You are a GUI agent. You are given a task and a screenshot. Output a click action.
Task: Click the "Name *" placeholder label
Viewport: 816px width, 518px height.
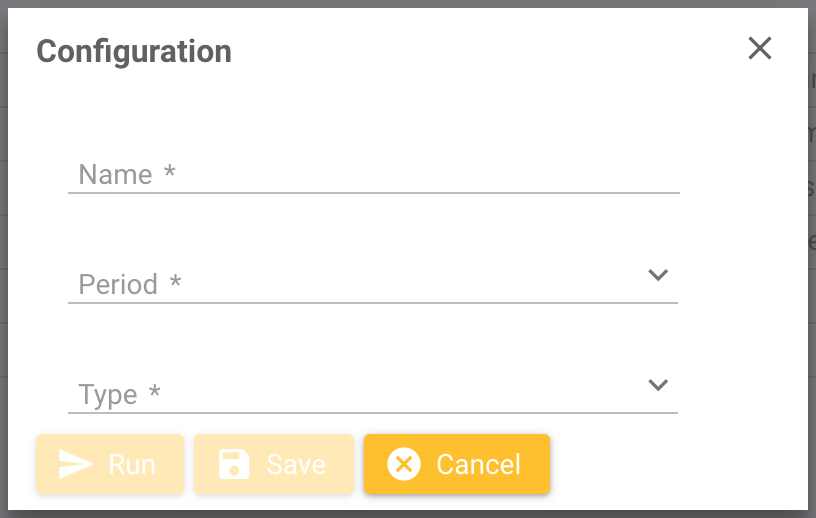click(x=127, y=175)
